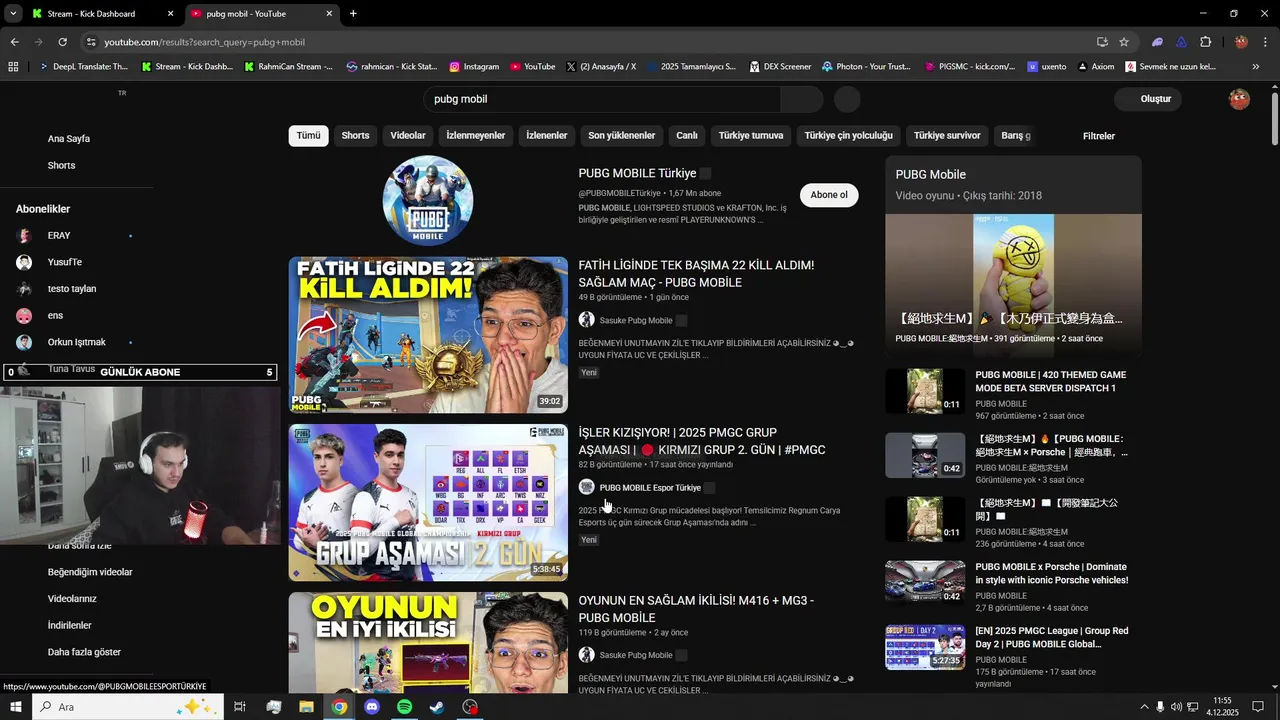Open the taskbar volume icon

1176,707
